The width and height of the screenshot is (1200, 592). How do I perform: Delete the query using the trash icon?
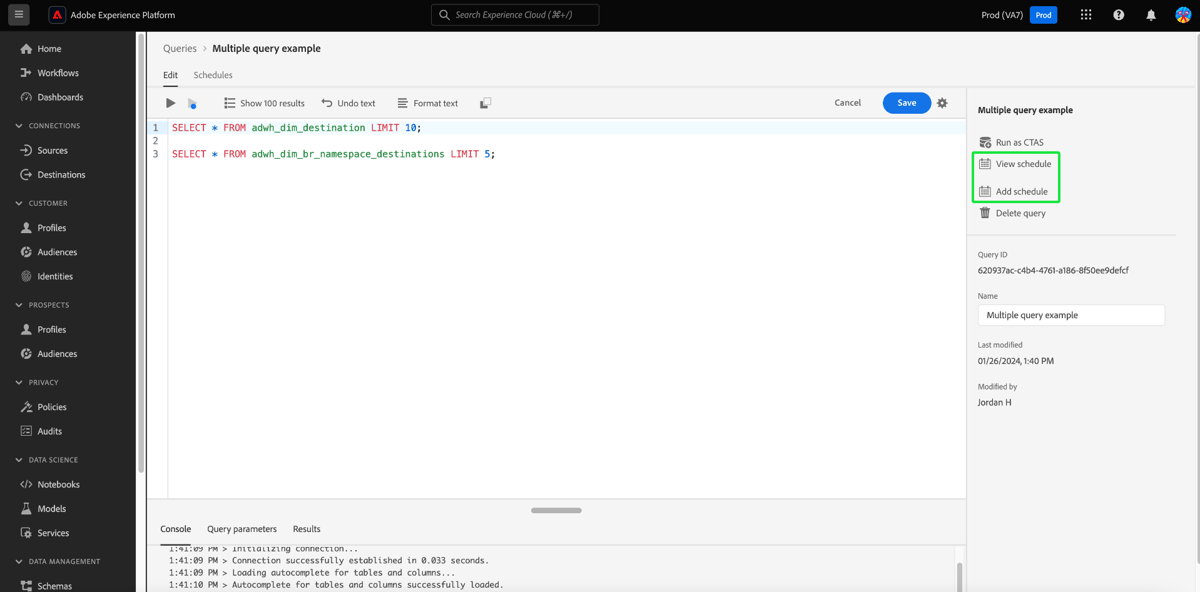pos(986,213)
